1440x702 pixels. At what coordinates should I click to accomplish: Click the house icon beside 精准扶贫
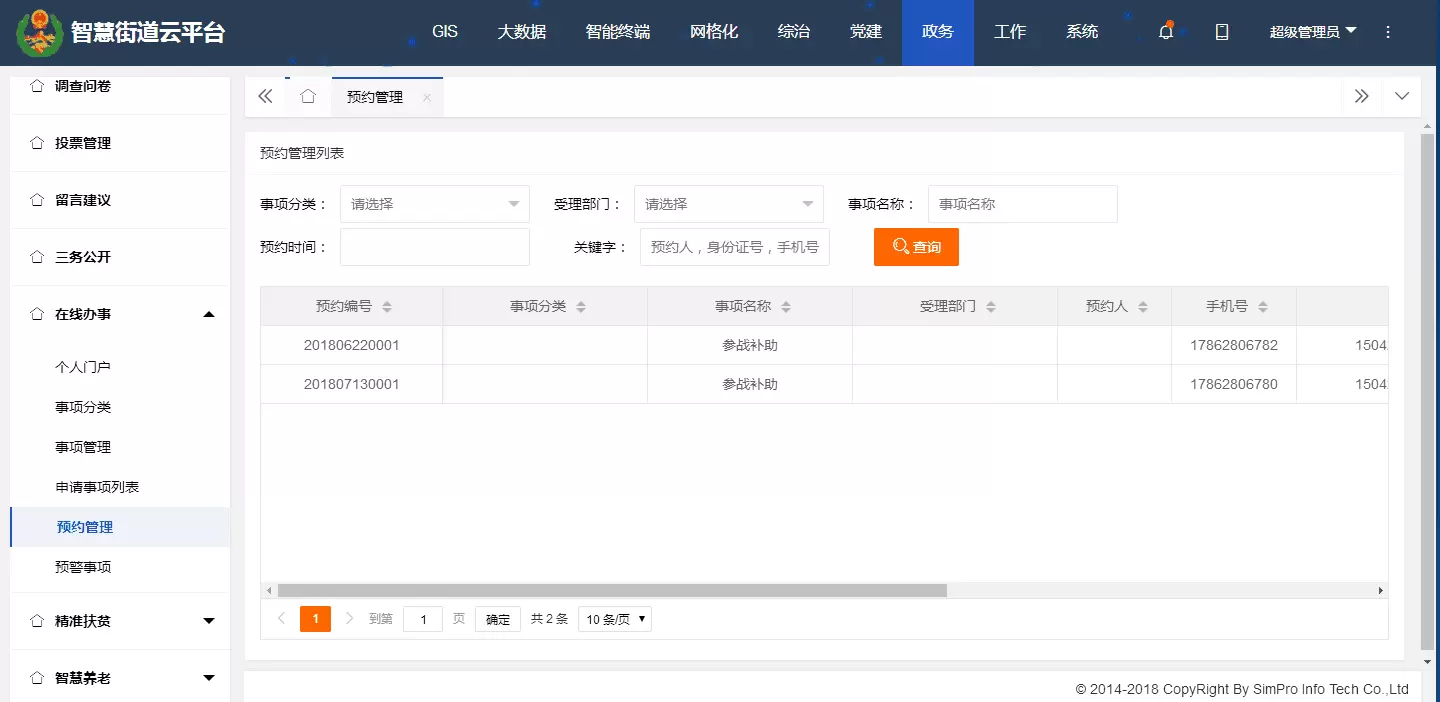point(38,621)
